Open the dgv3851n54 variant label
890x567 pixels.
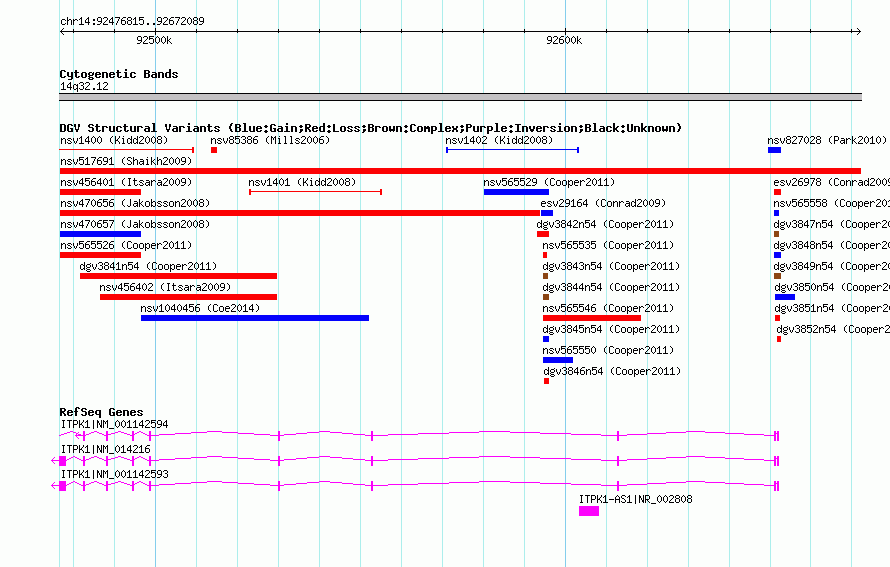[x=832, y=308]
